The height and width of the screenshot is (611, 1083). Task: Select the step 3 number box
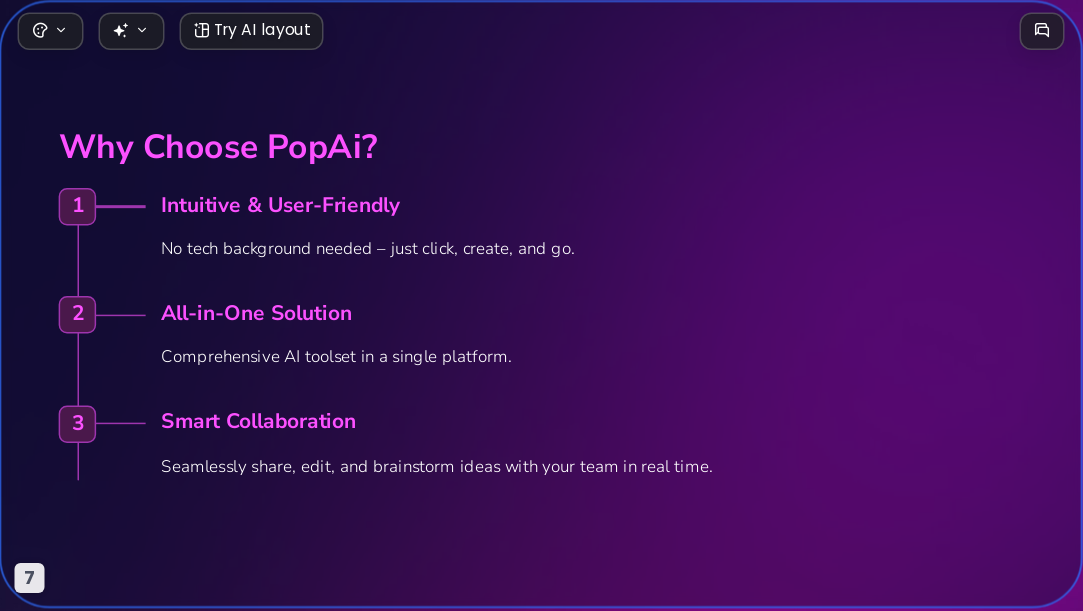point(77,424)
